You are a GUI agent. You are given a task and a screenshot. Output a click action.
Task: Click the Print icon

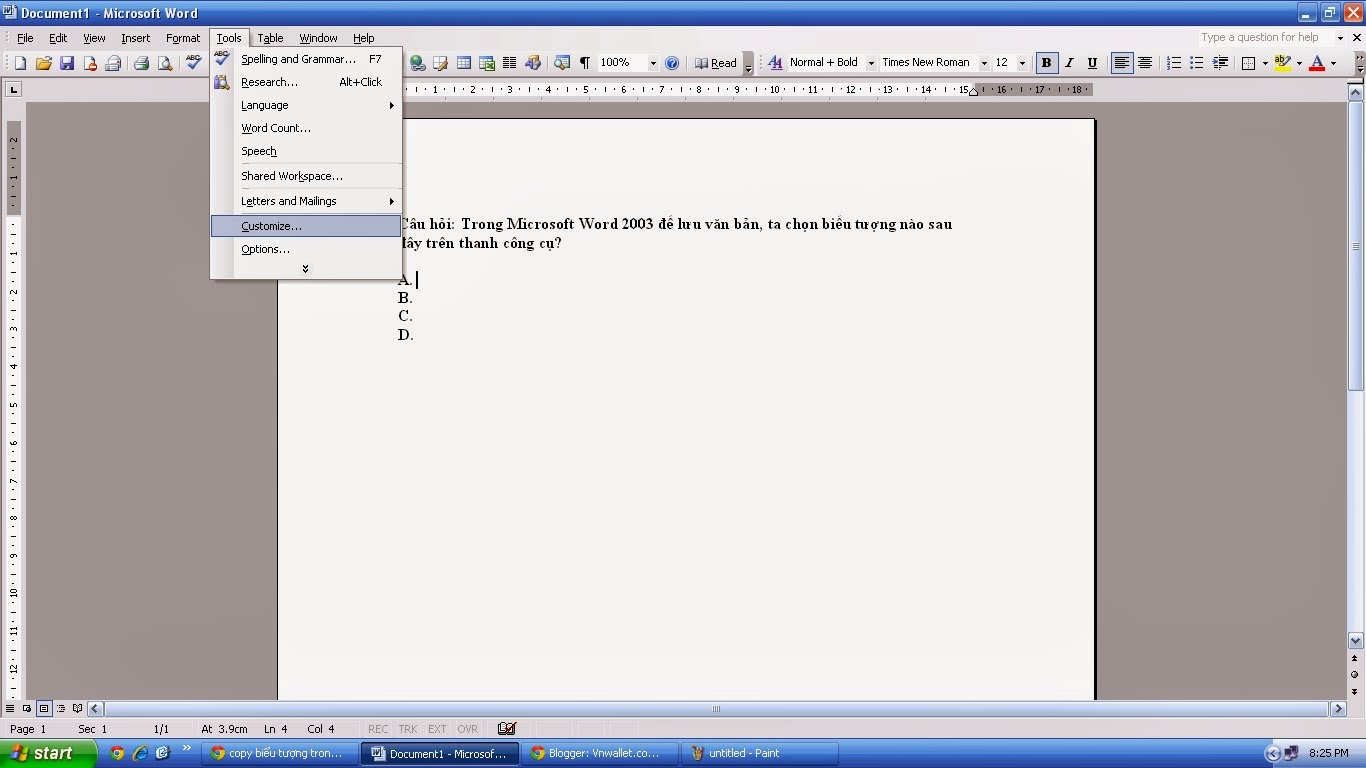[141, 63]
